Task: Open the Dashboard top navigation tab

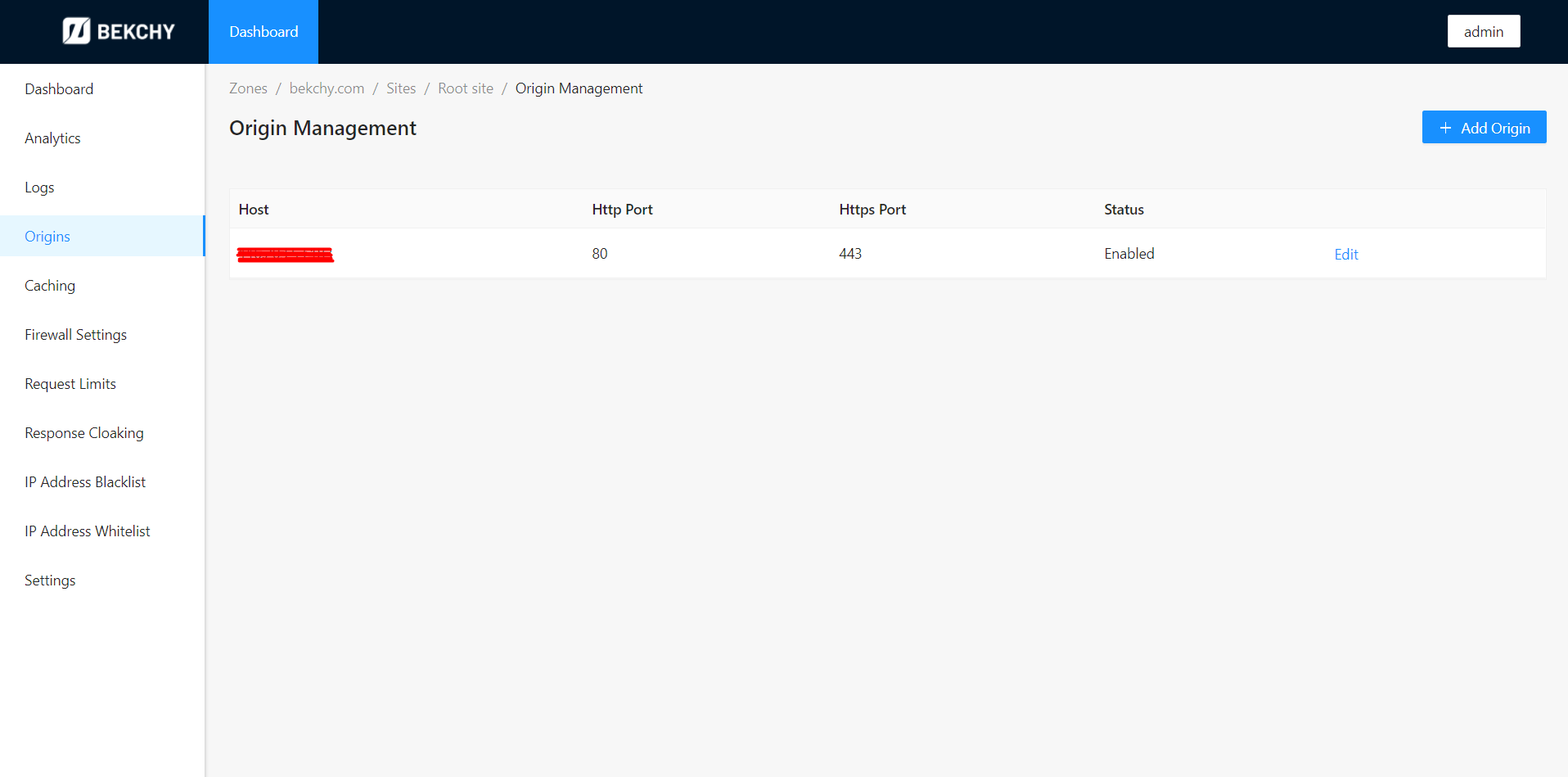Action: (x=264, y=32)
